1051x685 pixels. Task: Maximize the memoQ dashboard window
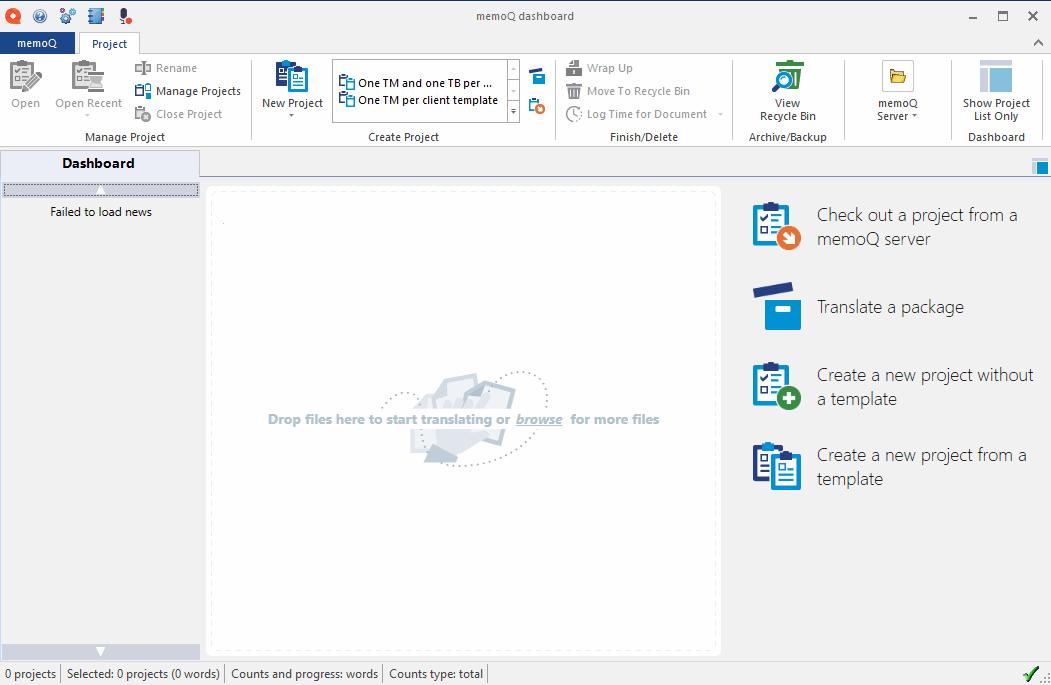pos(1003,16)
